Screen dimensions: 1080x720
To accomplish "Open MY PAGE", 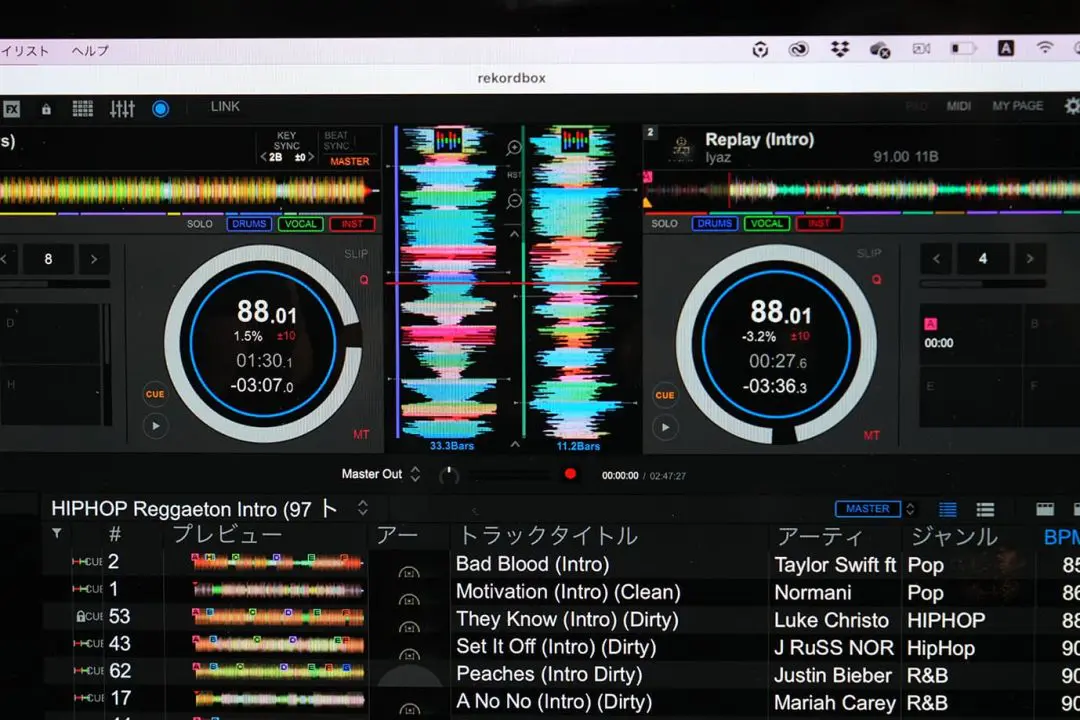I will pos(1017,106).
